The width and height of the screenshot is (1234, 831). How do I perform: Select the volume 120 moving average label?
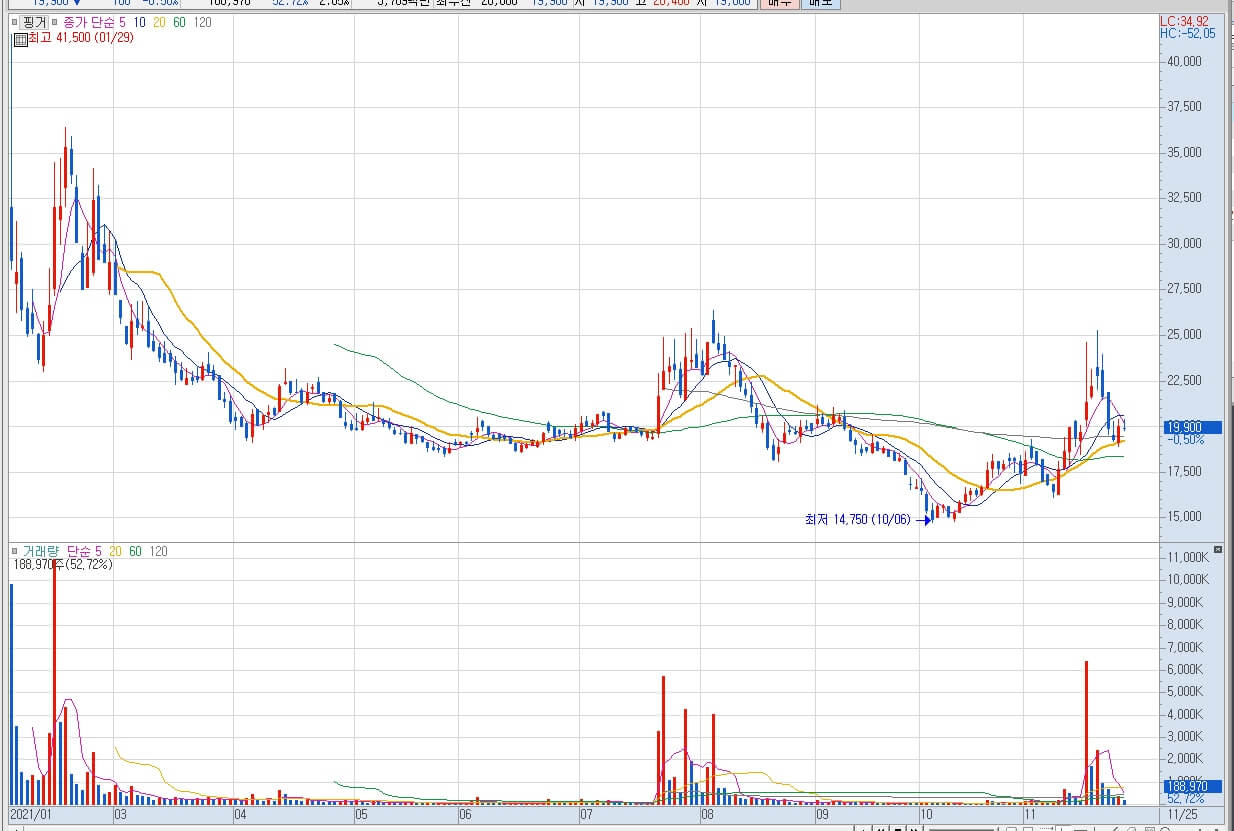(x=158, y=551)
